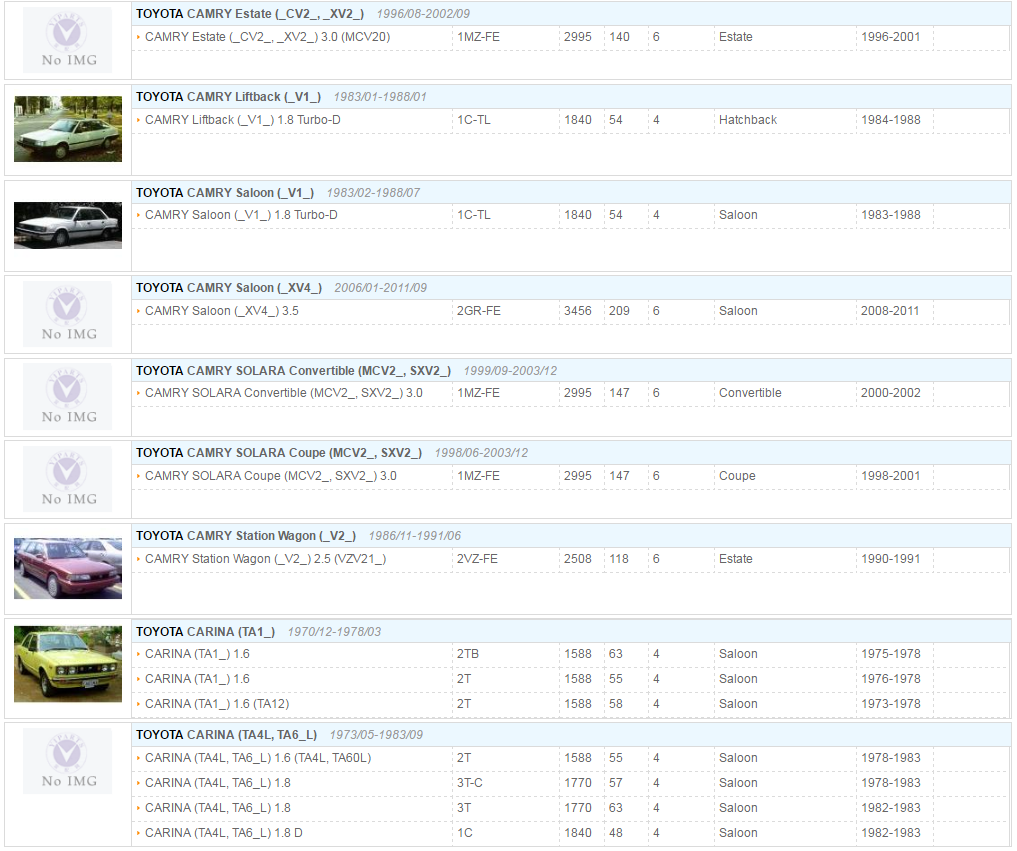Open the TOYOTA CAMRY Station Wagon (_V2_) heading
Image resolution: width=1017 pixels, height=851 pixels.
pyautogui.click(x=246, y=536)
